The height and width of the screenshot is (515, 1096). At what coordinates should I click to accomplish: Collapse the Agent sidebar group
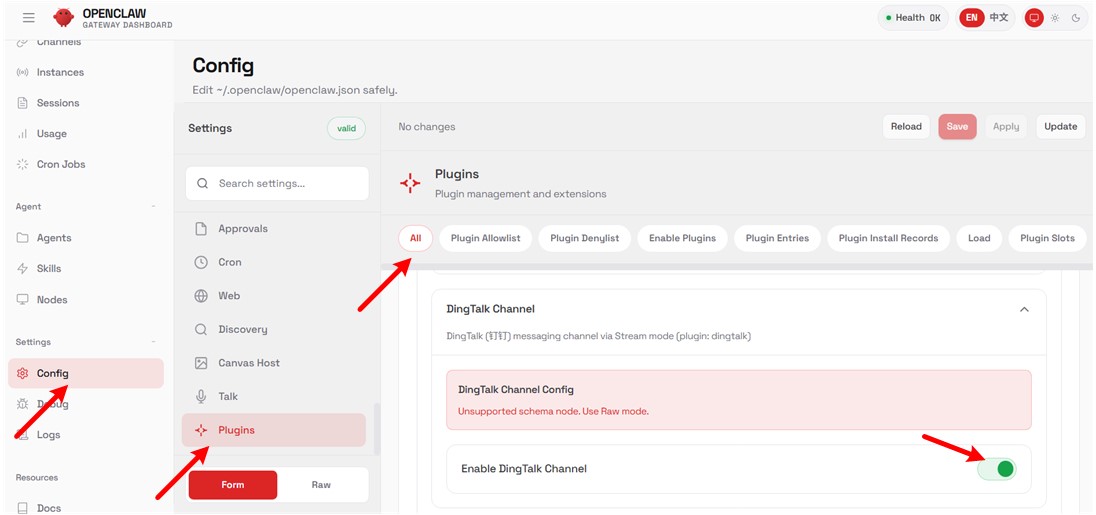(153, 207)
